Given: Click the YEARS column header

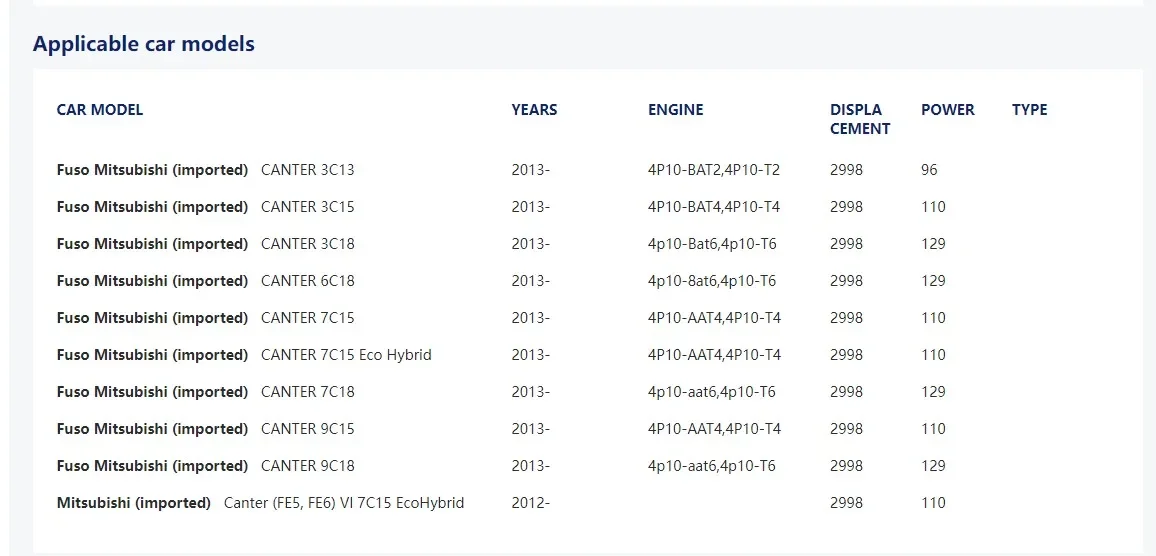Looking at the screenshot, I should 535,110.
